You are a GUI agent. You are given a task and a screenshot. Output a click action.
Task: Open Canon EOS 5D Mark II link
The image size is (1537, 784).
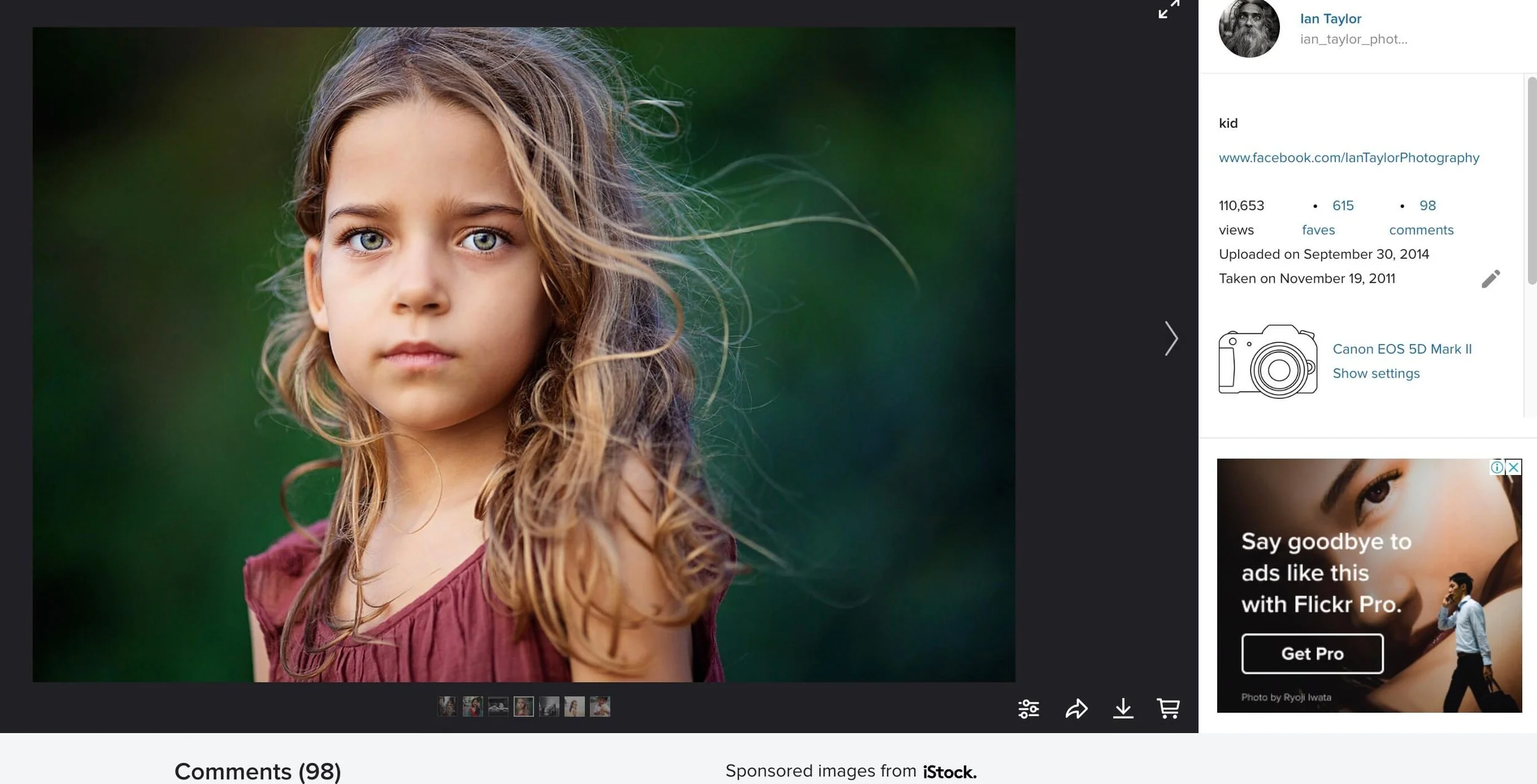tap(1402, 349)
